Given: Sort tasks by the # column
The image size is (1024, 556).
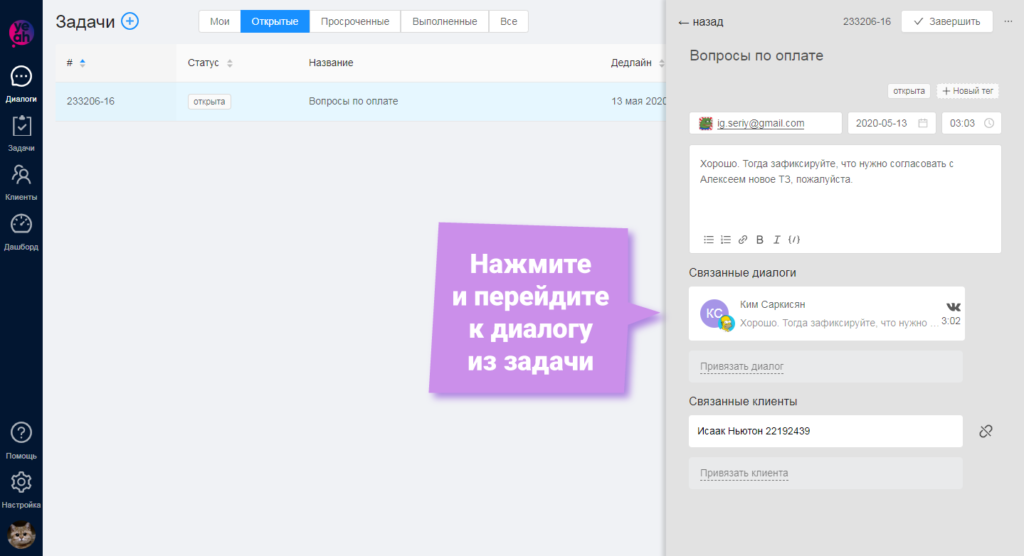Looking at the screenshot, I should (x=82, y=63).
